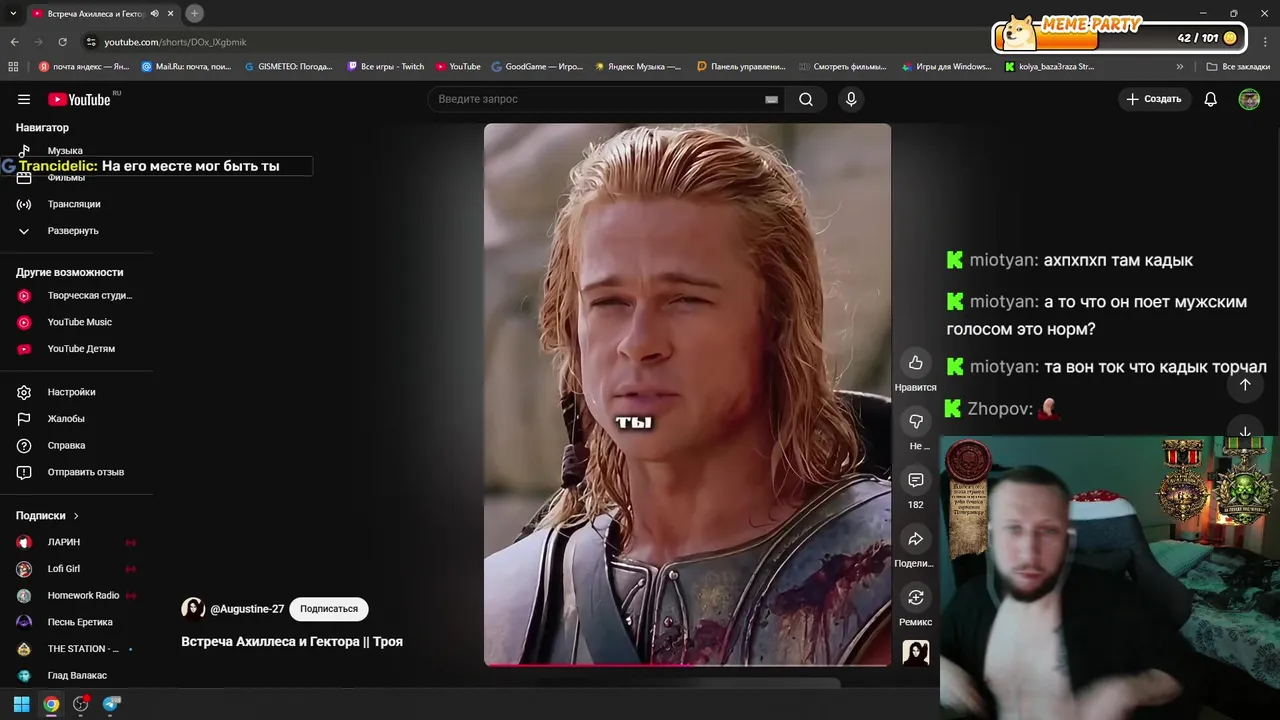Open Telegram from the taskbar
The width and height of the screenshot is (1280, 720).
[111, 704]
